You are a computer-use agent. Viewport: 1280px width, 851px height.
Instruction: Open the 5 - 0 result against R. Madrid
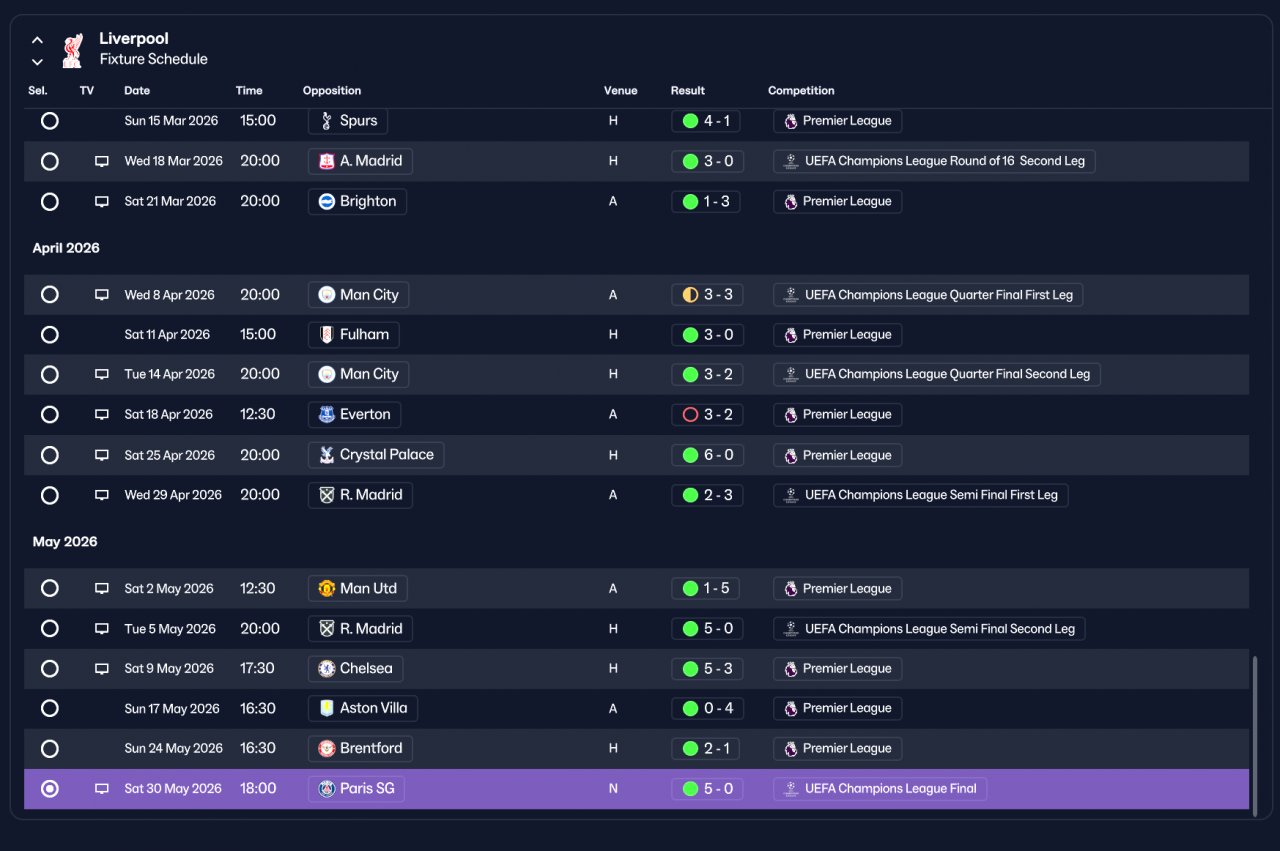tap(707, 629)
